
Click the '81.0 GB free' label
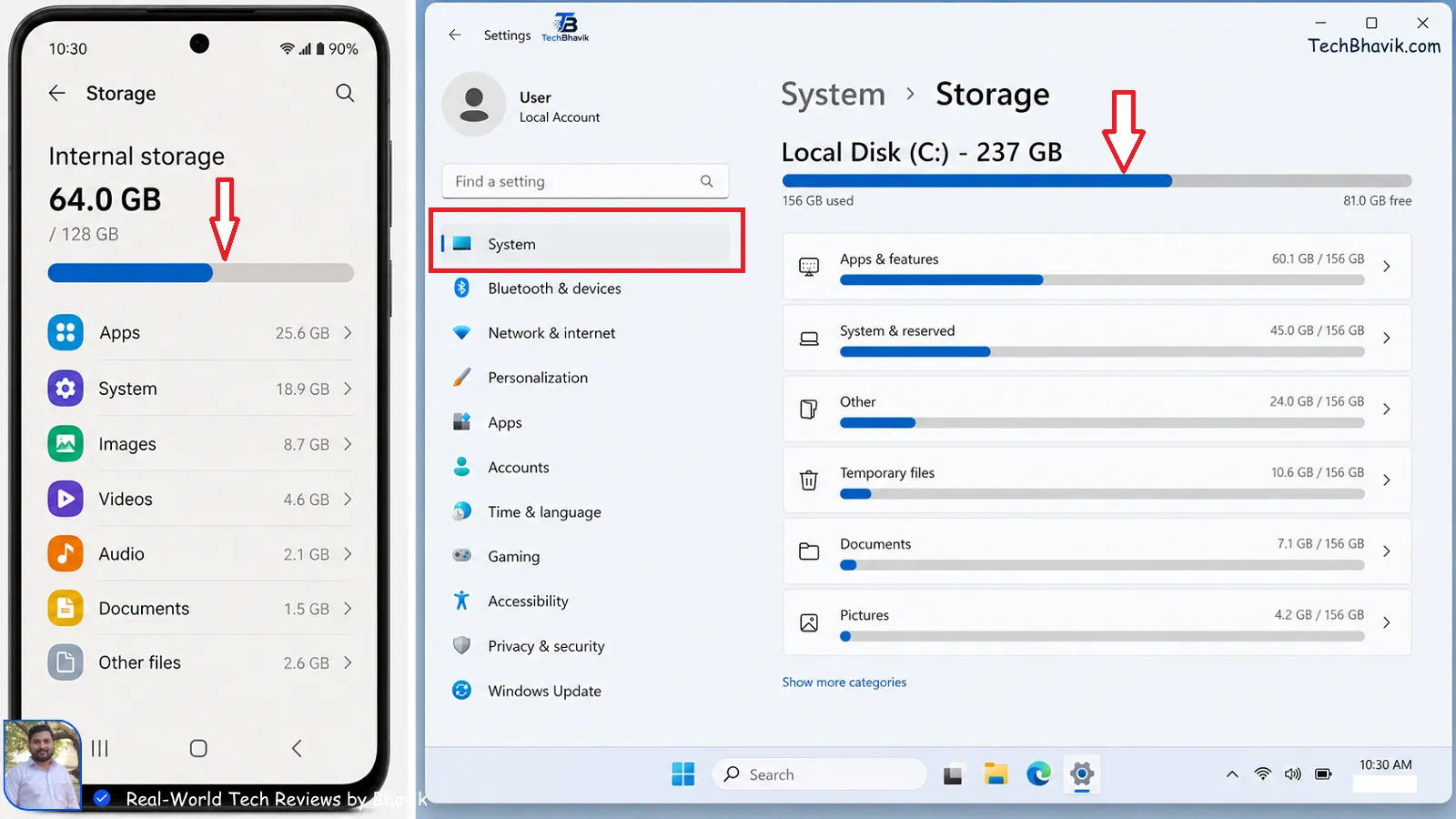pyautogui.click(x=1378, y=201)
